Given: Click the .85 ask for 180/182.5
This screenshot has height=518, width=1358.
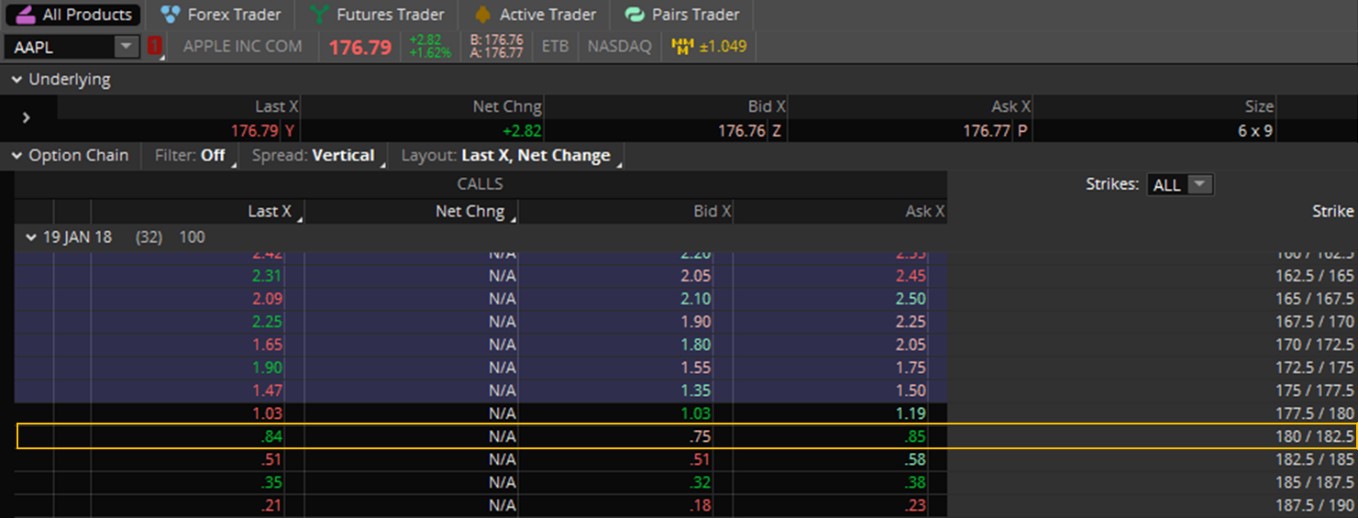Looking at the screenshot, I should coord(912,437).
